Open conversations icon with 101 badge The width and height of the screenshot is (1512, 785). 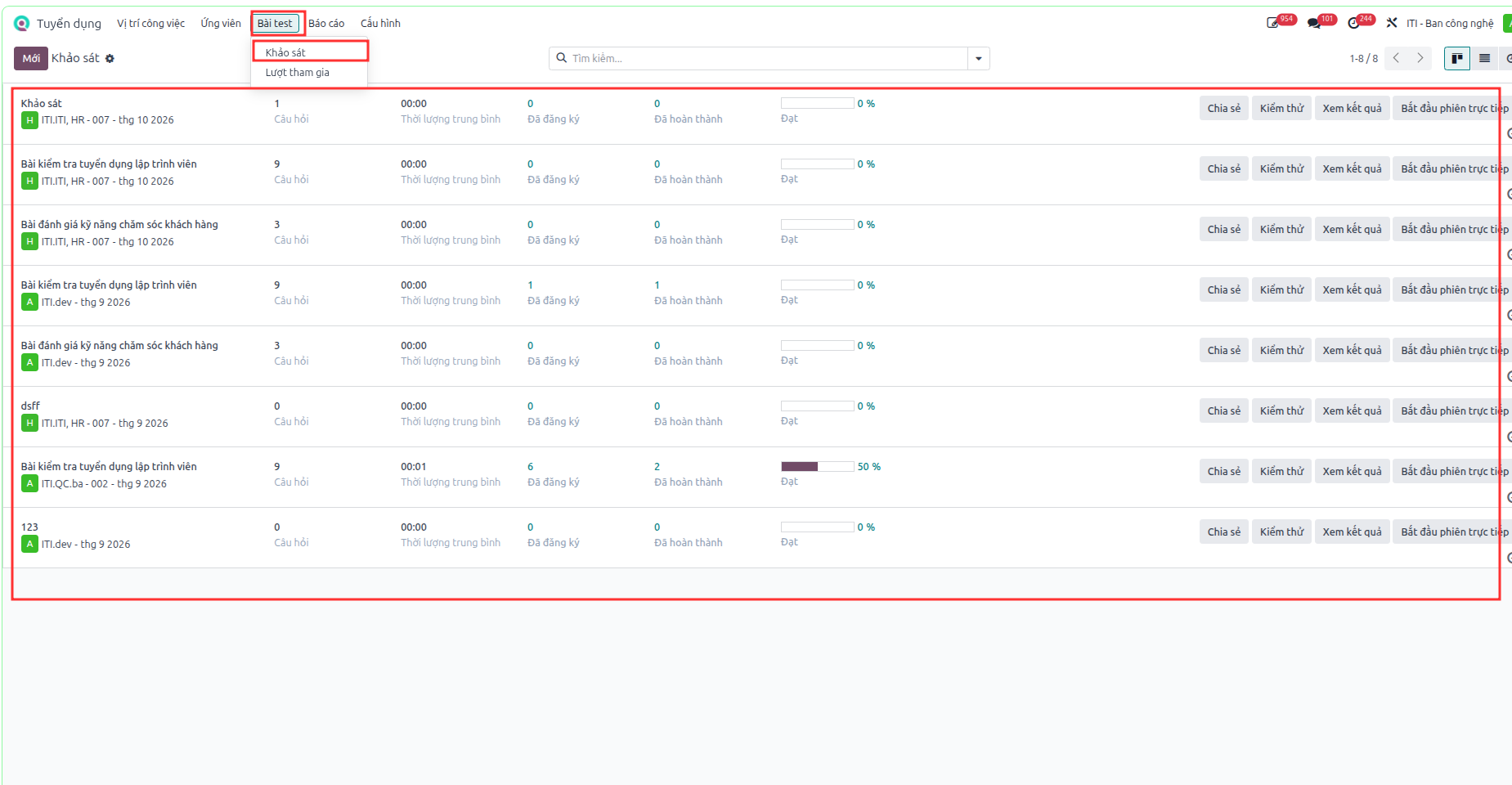[x=1314, y=23]
